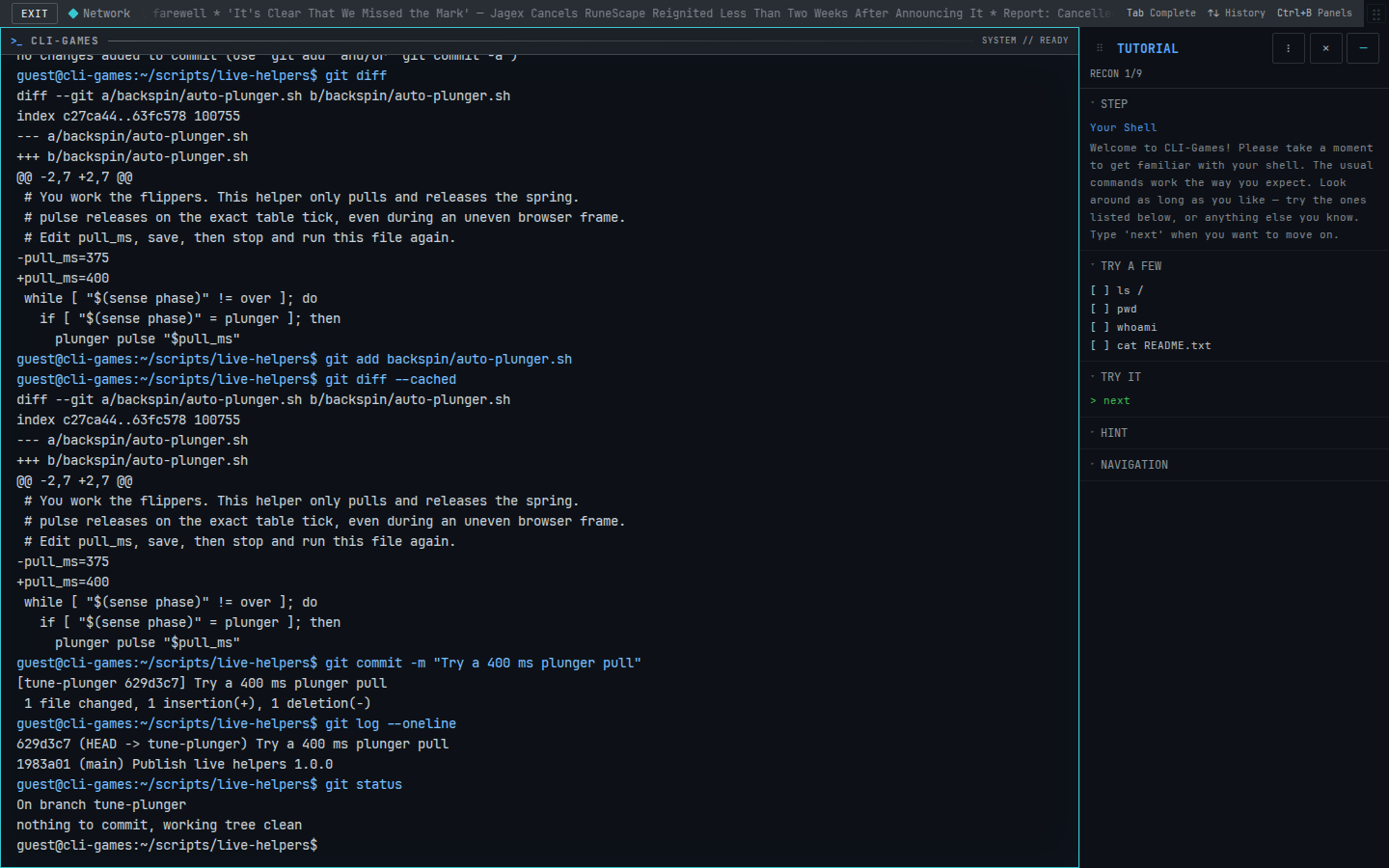
Task: Tick the 'ls /' checklist box
Action: [1100, 290]
